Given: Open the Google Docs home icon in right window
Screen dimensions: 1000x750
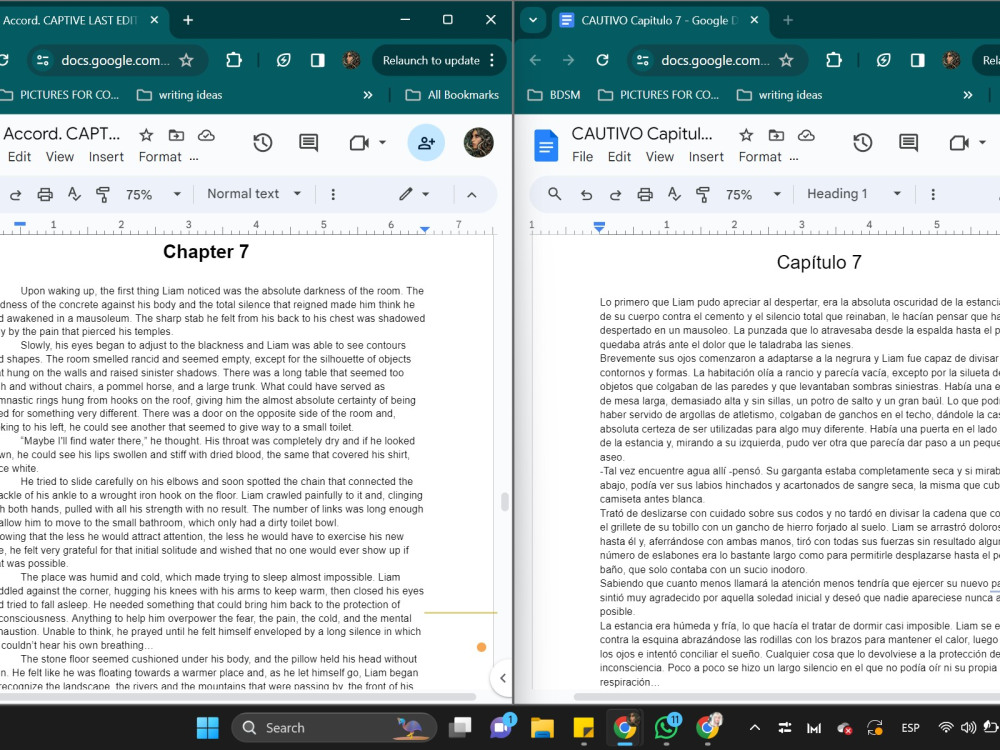Looking at the screenshot, I should (546, 145).
